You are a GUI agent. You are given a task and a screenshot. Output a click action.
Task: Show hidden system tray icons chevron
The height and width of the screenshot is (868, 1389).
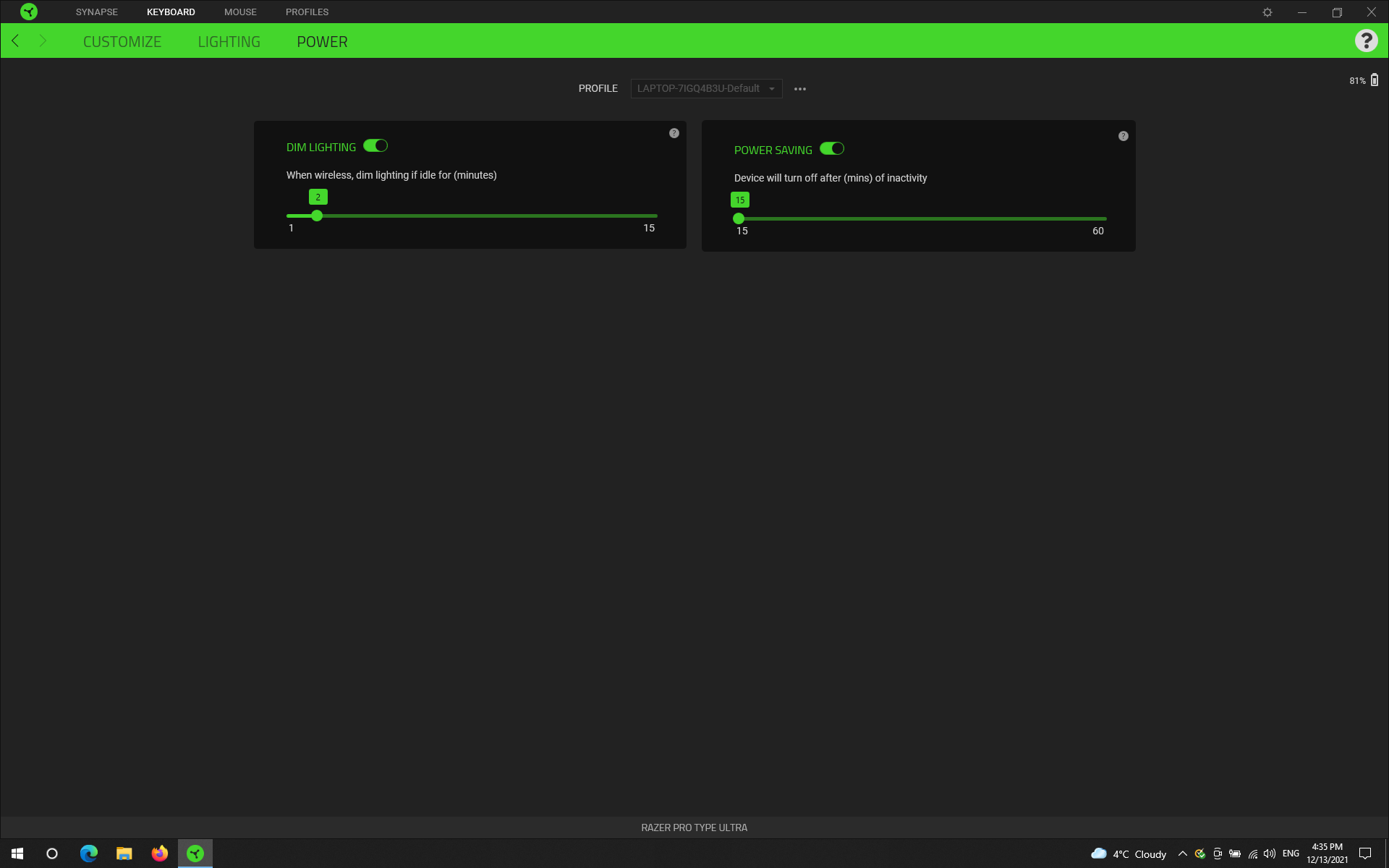click(x=1182, y=854)
